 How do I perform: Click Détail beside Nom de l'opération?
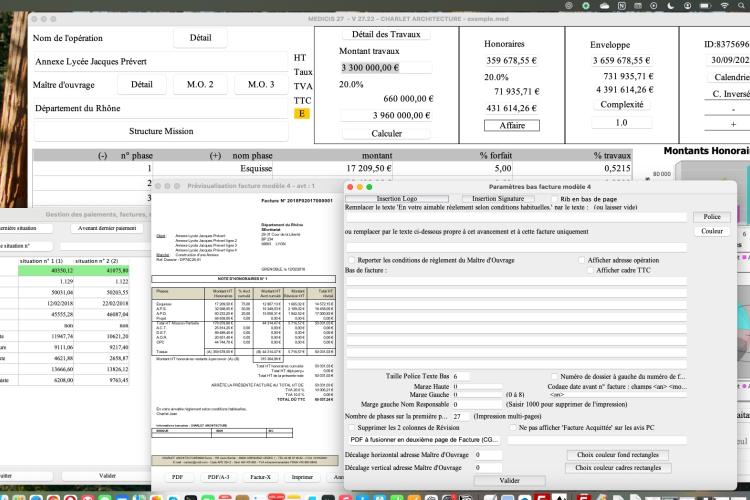click(x=200, y=38)
